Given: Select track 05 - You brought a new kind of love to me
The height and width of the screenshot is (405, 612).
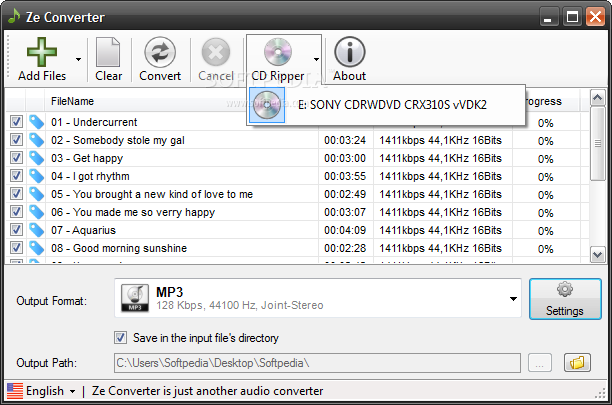Looking at the screenshot, I should point(152,194).
